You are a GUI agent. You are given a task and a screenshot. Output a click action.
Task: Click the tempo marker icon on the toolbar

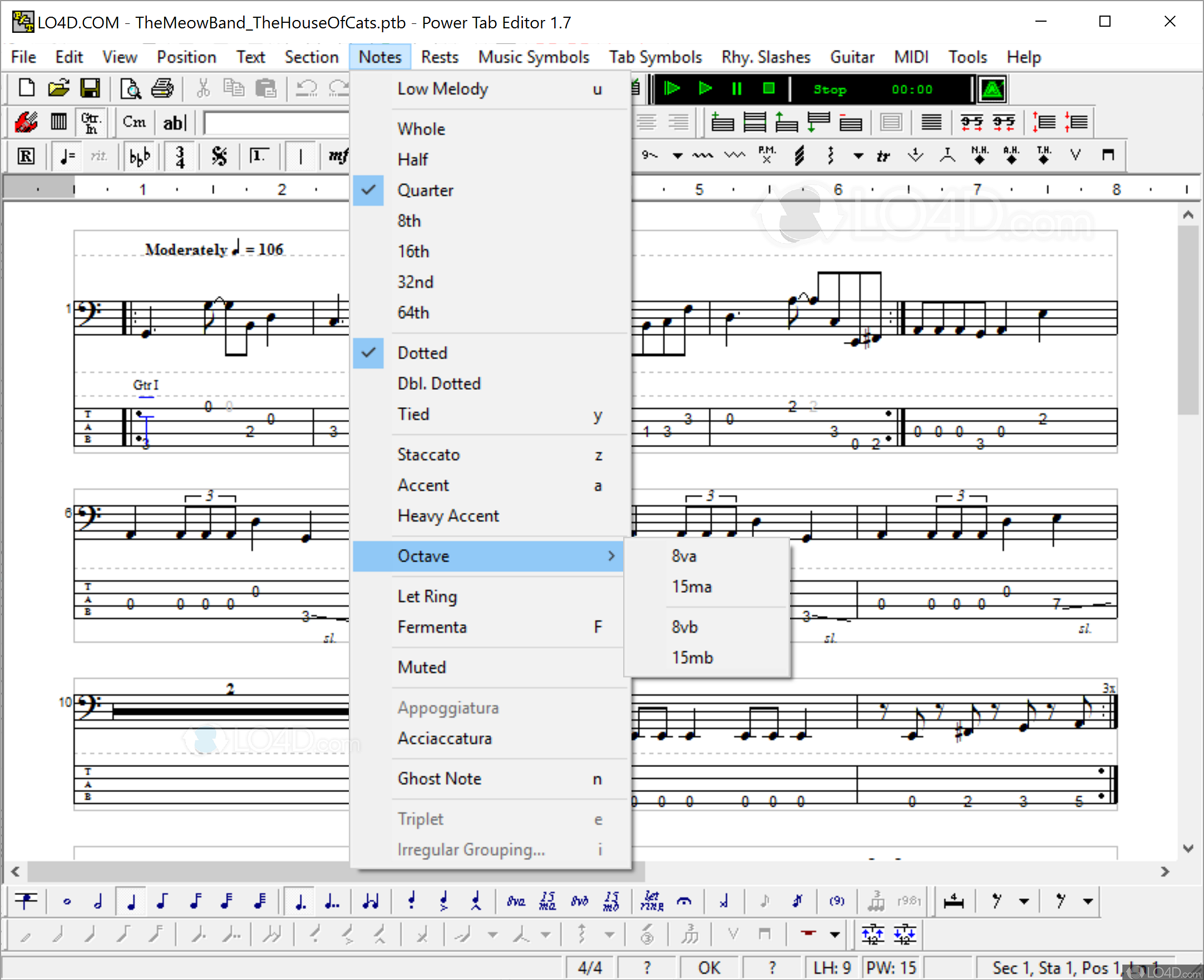point(67,156)
